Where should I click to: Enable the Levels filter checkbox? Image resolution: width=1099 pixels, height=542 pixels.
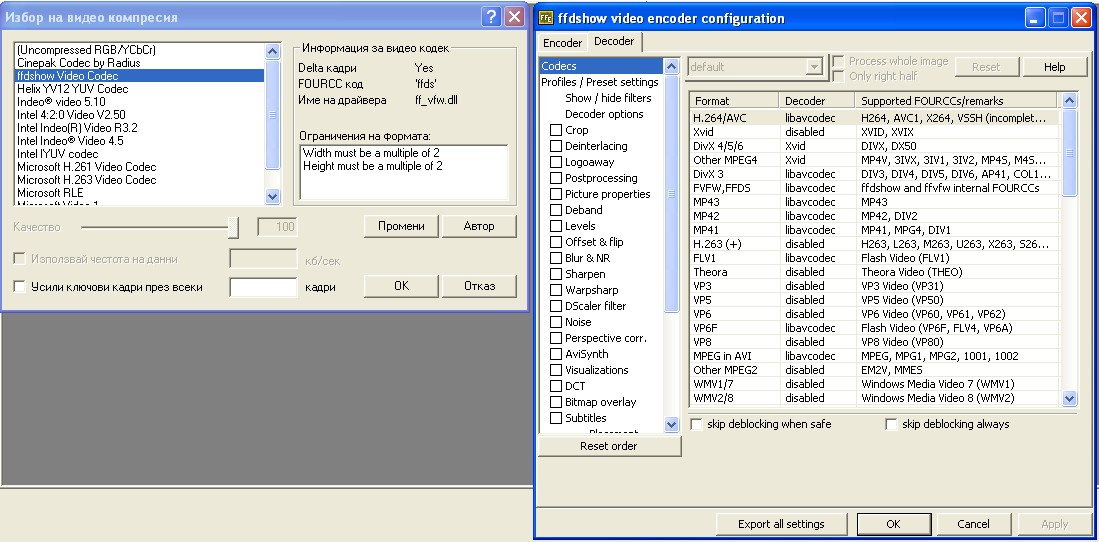(556, 226)
